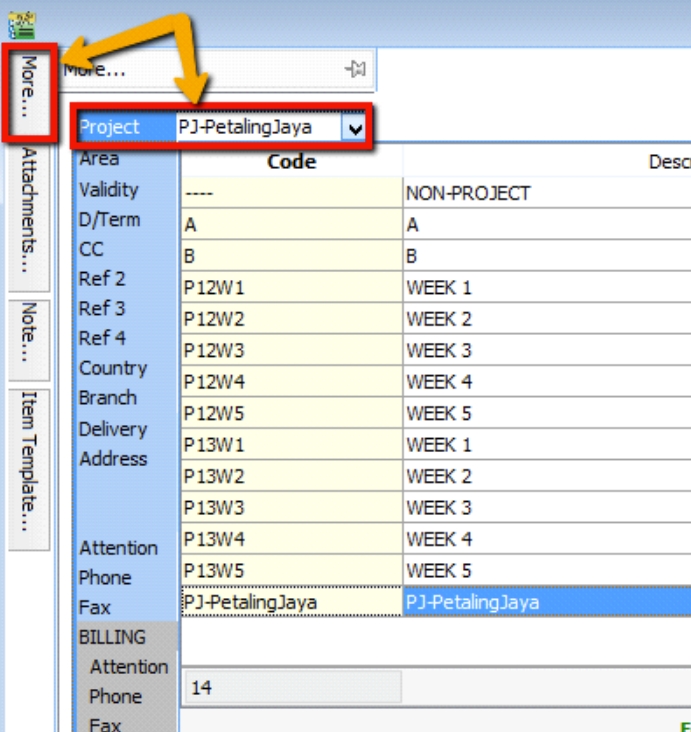Select the NON-PROJECT row in the list

click(x=467, y=193)
